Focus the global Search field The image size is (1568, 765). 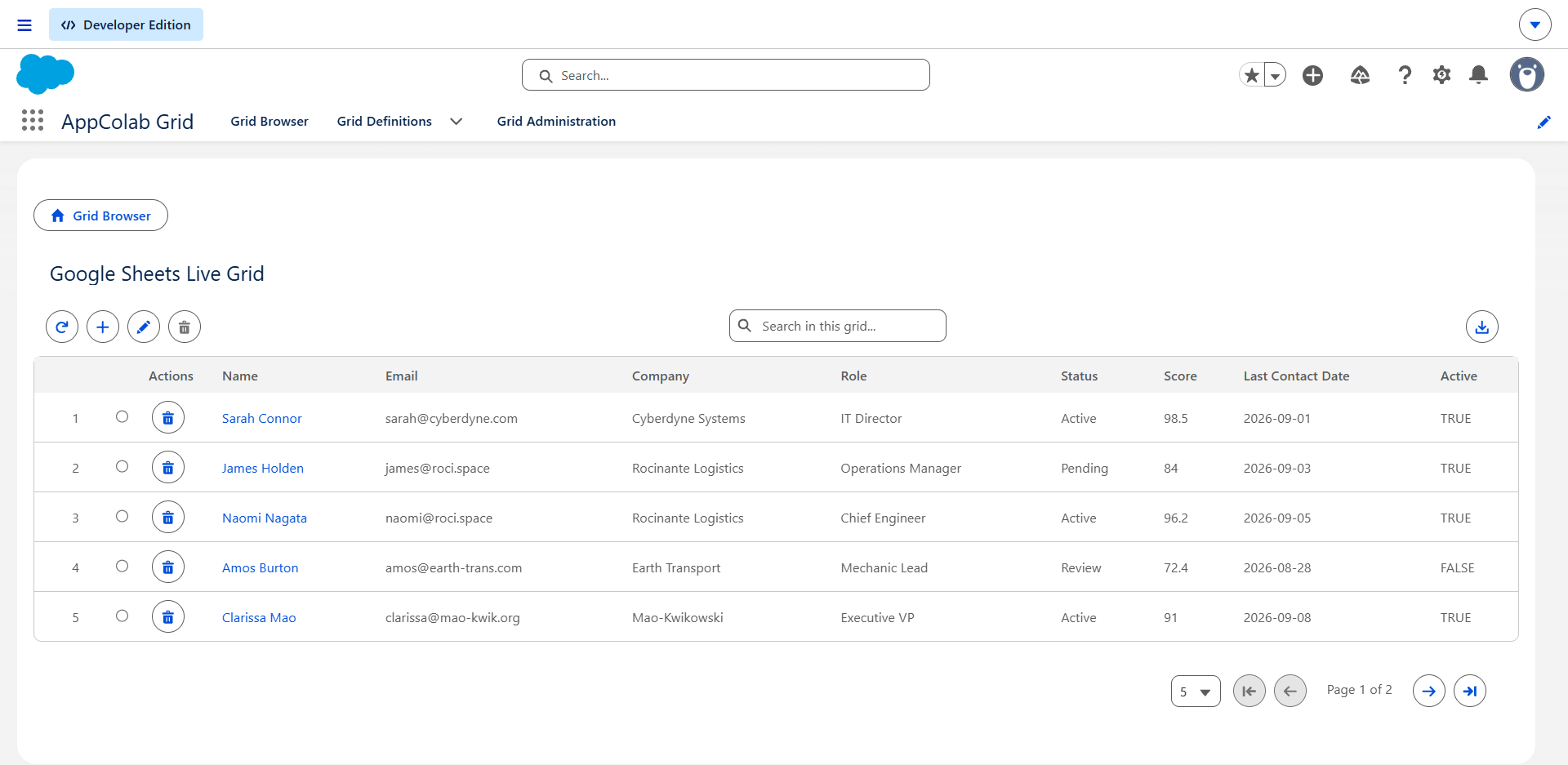pos(726,75)
